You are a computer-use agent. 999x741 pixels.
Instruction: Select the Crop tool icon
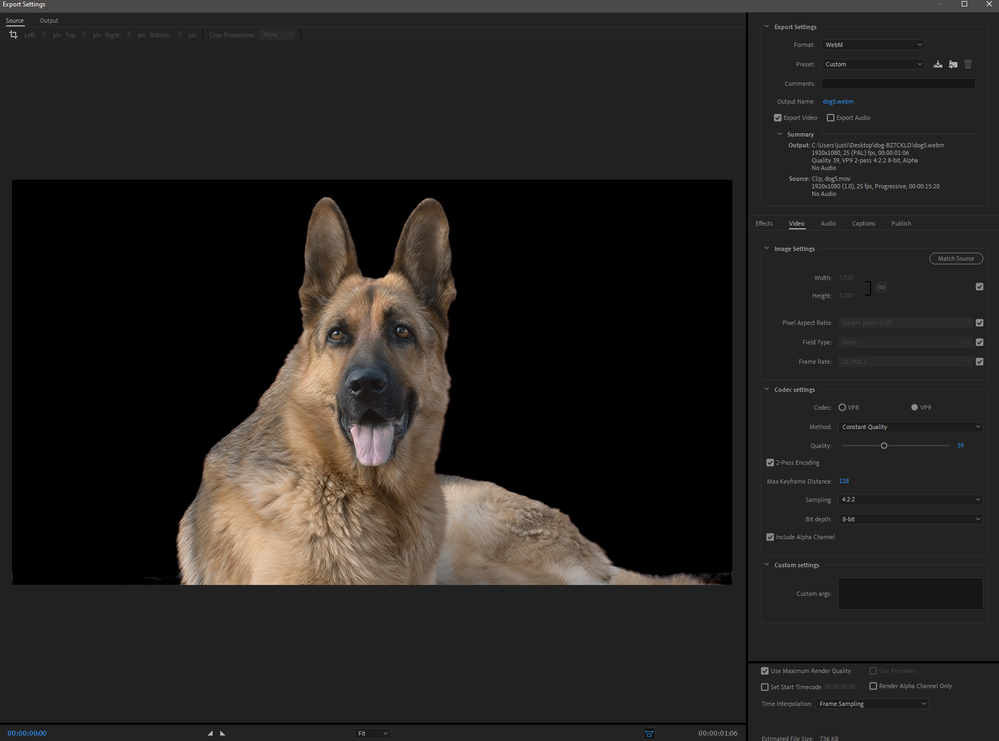13,34
